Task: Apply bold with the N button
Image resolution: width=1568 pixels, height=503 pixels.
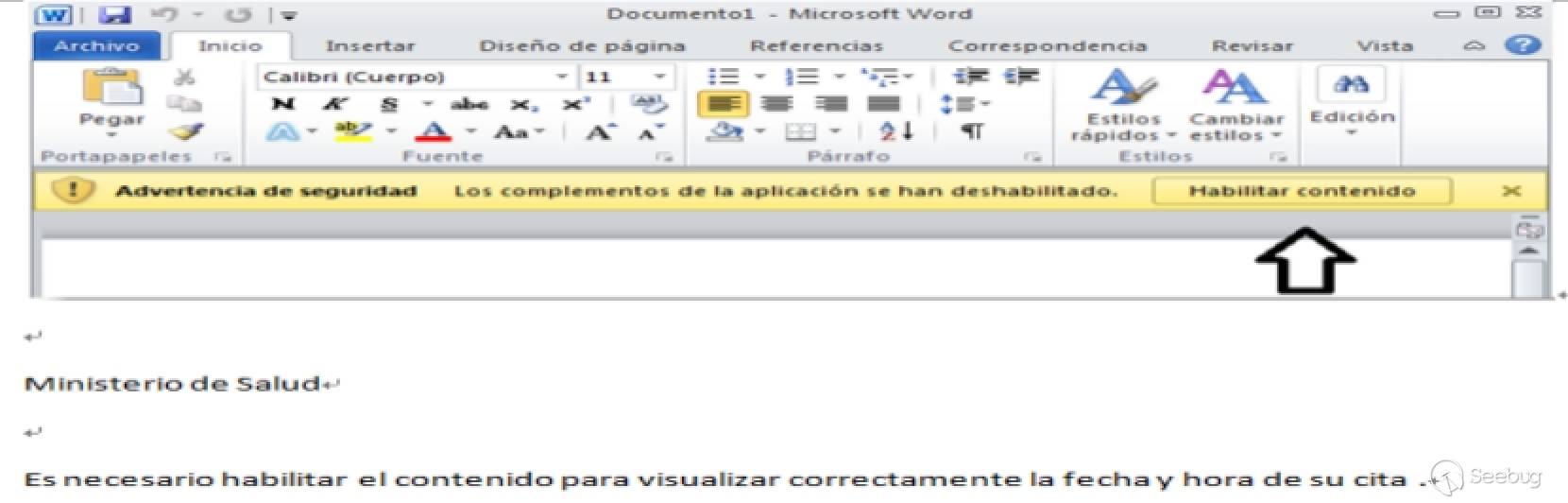Action: [281, 104]
